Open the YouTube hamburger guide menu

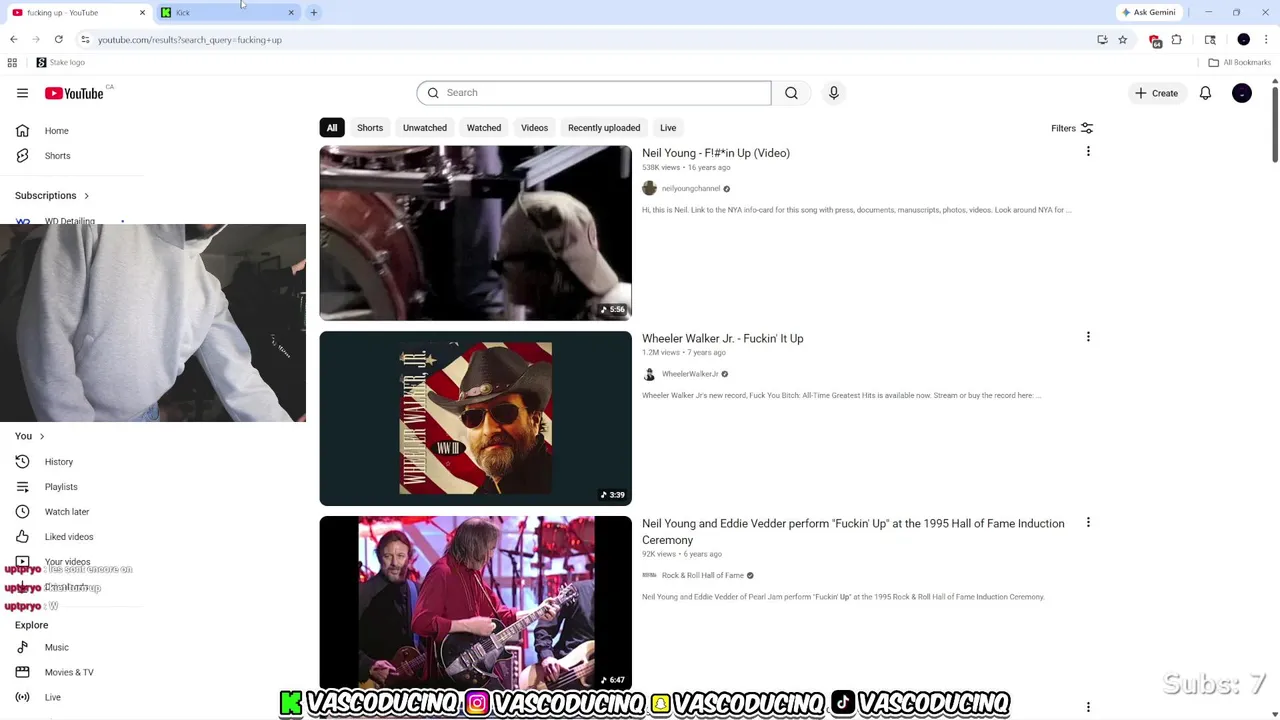pyautogui.click(x=22, y=93)
